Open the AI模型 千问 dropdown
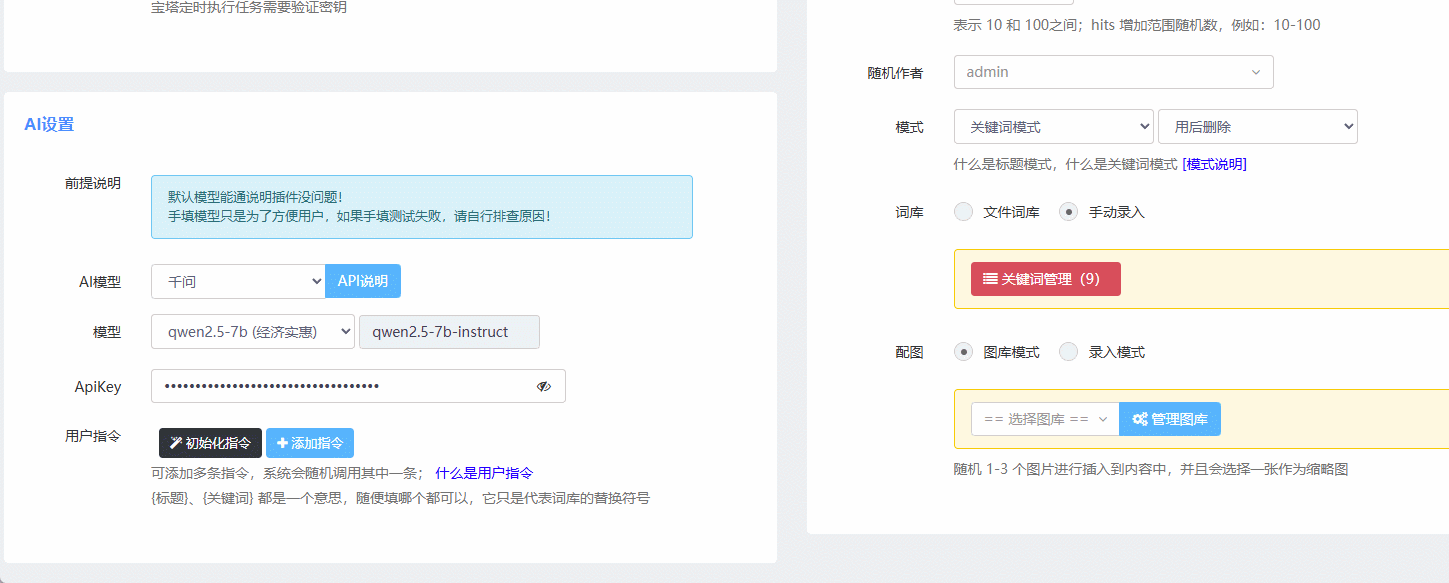 pos(238,282)
